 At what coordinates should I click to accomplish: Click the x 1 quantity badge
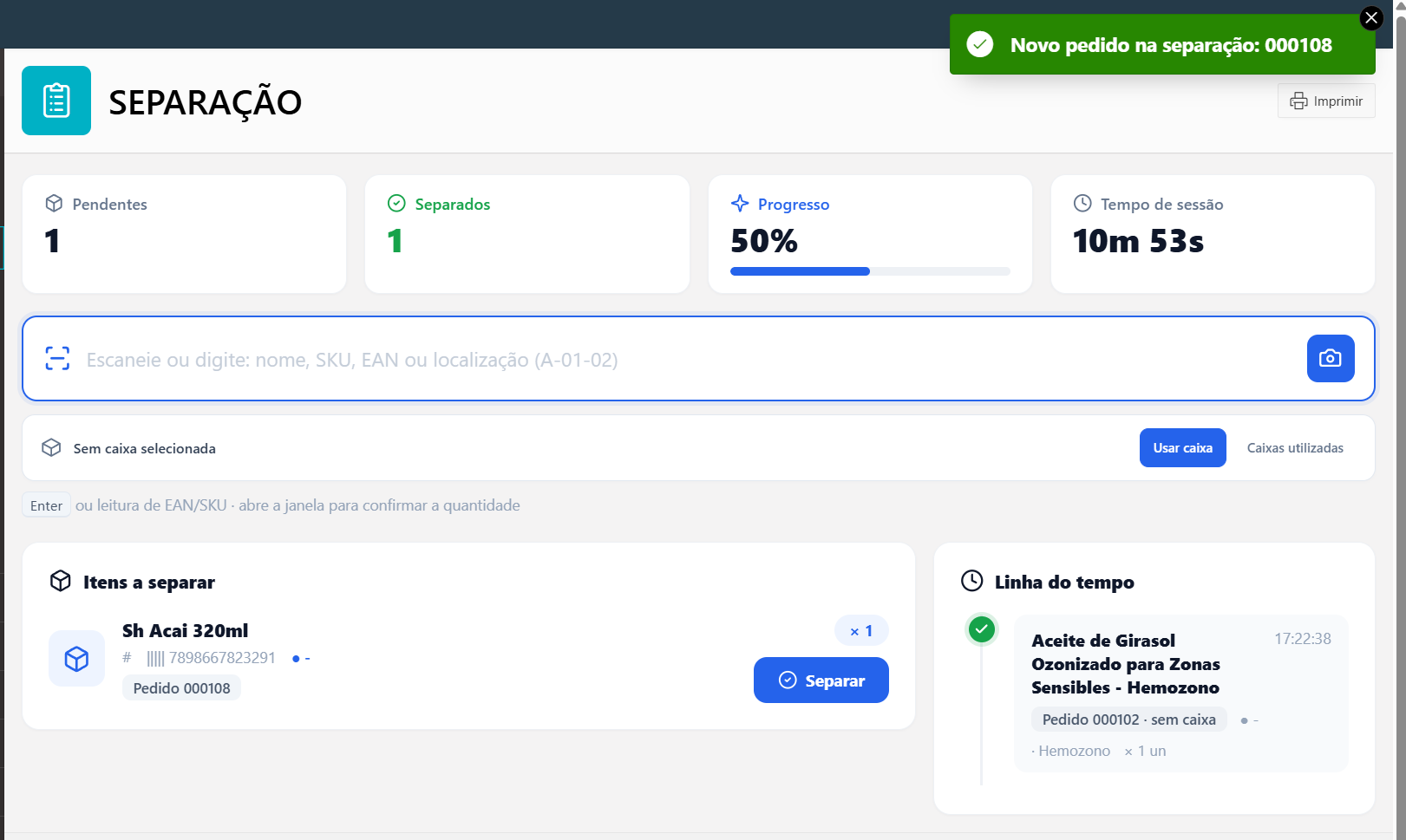click(x=861, y=631)
